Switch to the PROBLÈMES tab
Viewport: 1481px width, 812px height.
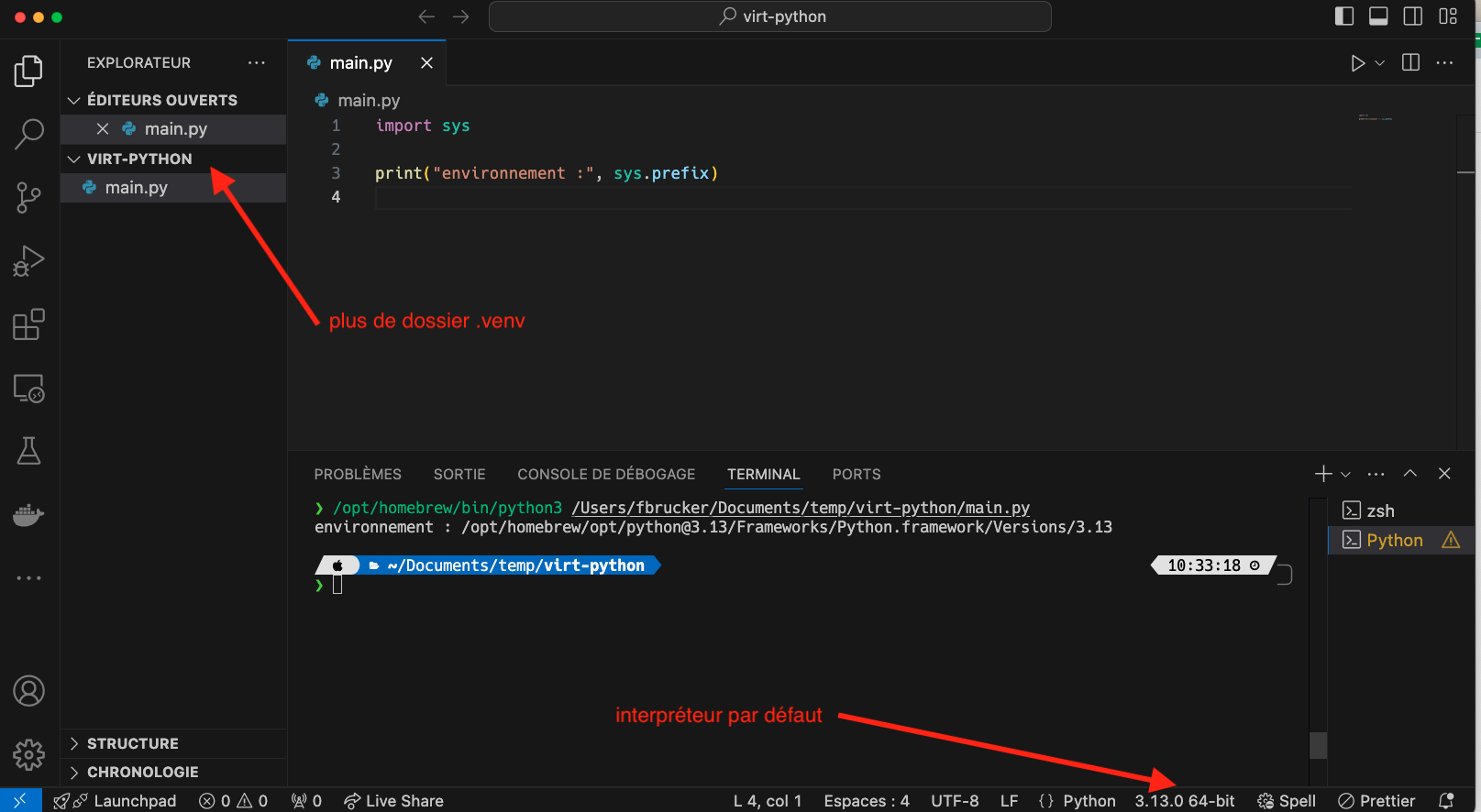(x=358, y=474)
